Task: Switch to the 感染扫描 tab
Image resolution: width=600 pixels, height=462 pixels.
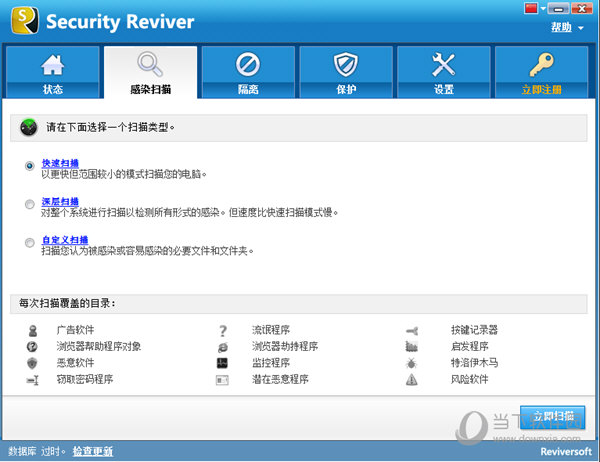Action: (150, 72)
